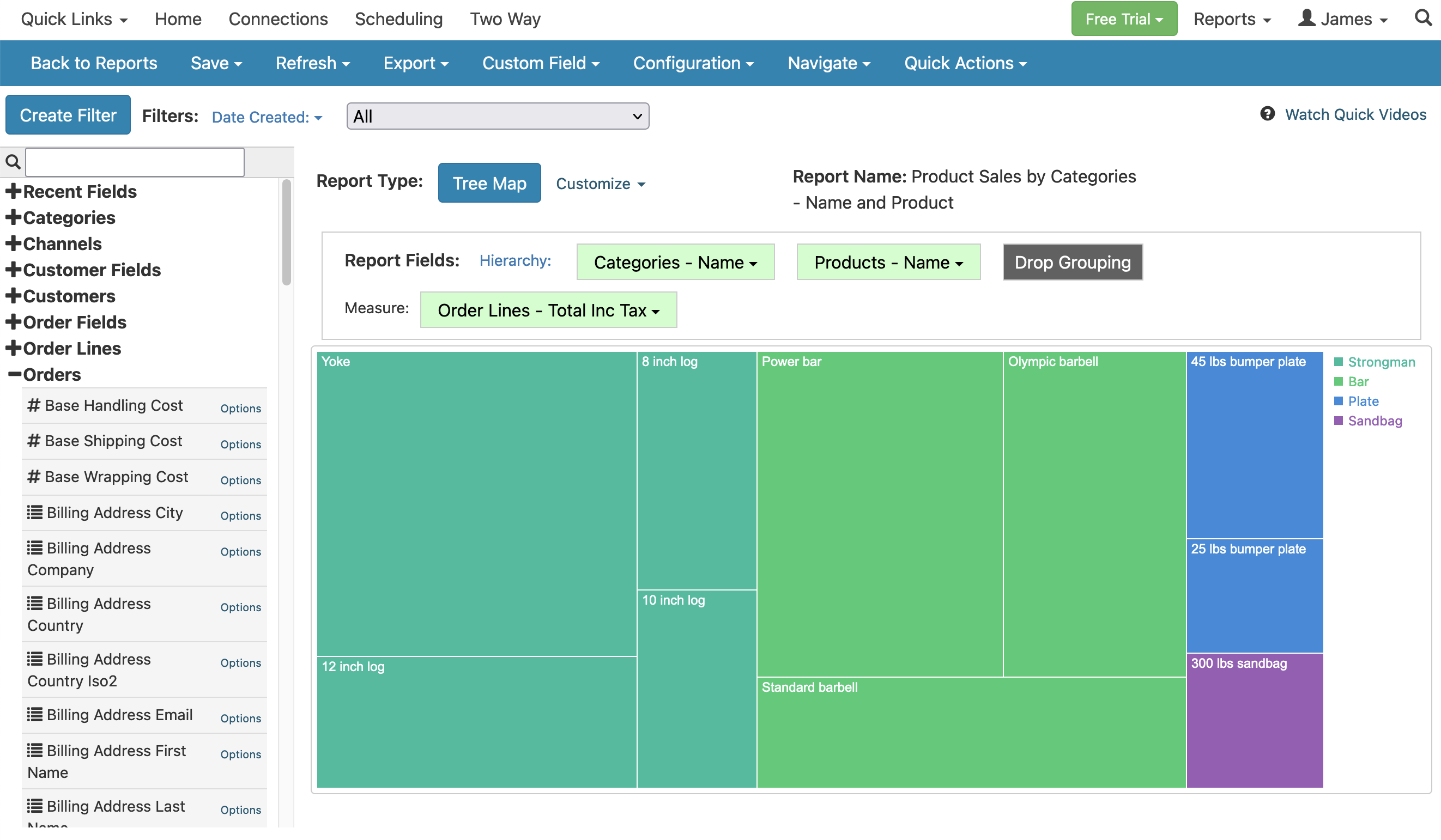Click the field search magnifier icon in sidebar
The width and height of the screenshot is (1441, 840).
coord(13,162)
